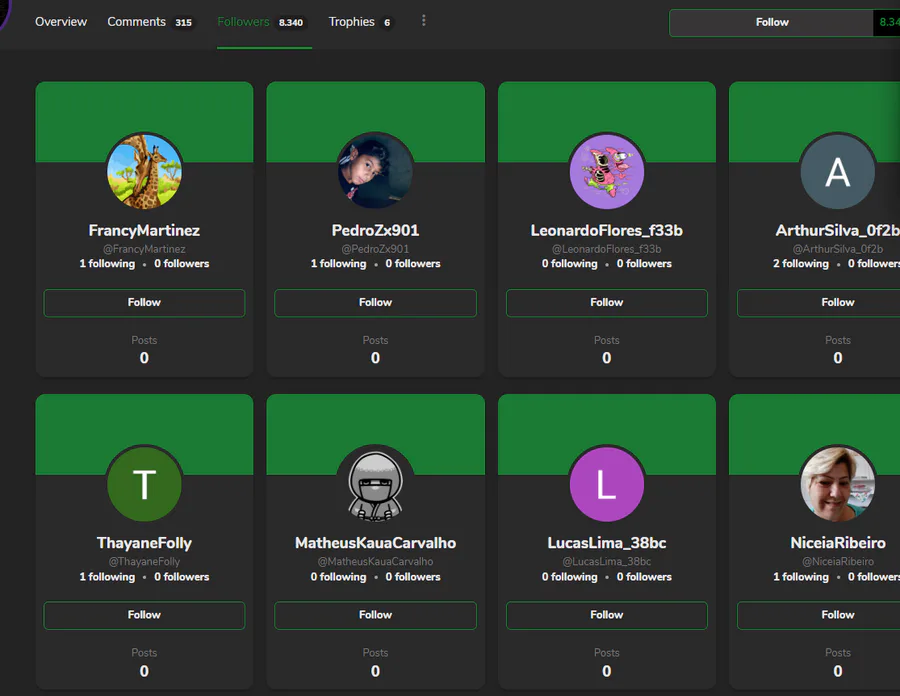Click the @ThayaneFolly handle
Image resolution: width=900 pixels, height=696 pixels.
(144, 562)
